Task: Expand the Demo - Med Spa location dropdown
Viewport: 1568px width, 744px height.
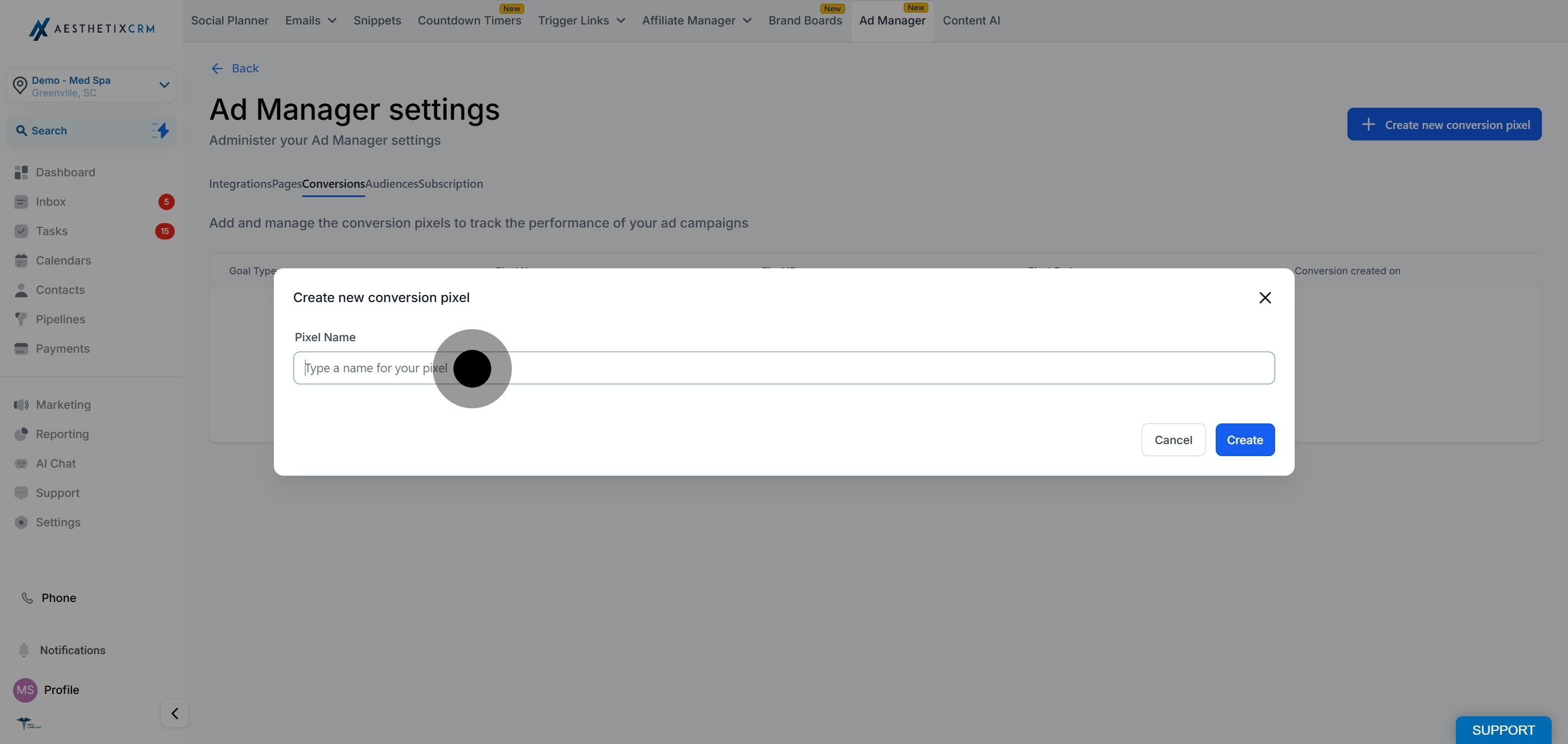Action: (x=164, y=85)
